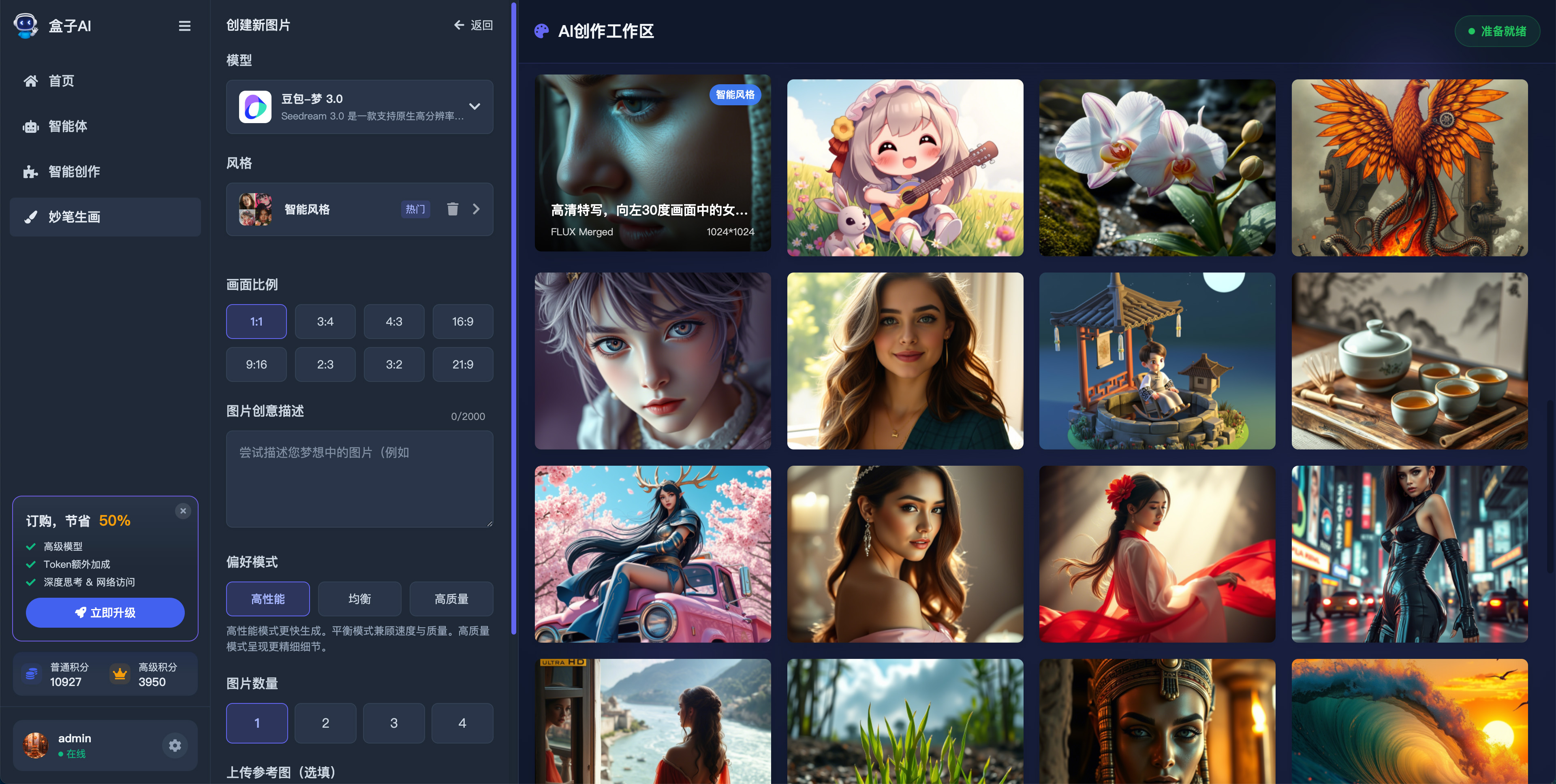Click the 普通积分 coins icon
Viewport: 1556px width, 784px height.
(x=32, y=673)
